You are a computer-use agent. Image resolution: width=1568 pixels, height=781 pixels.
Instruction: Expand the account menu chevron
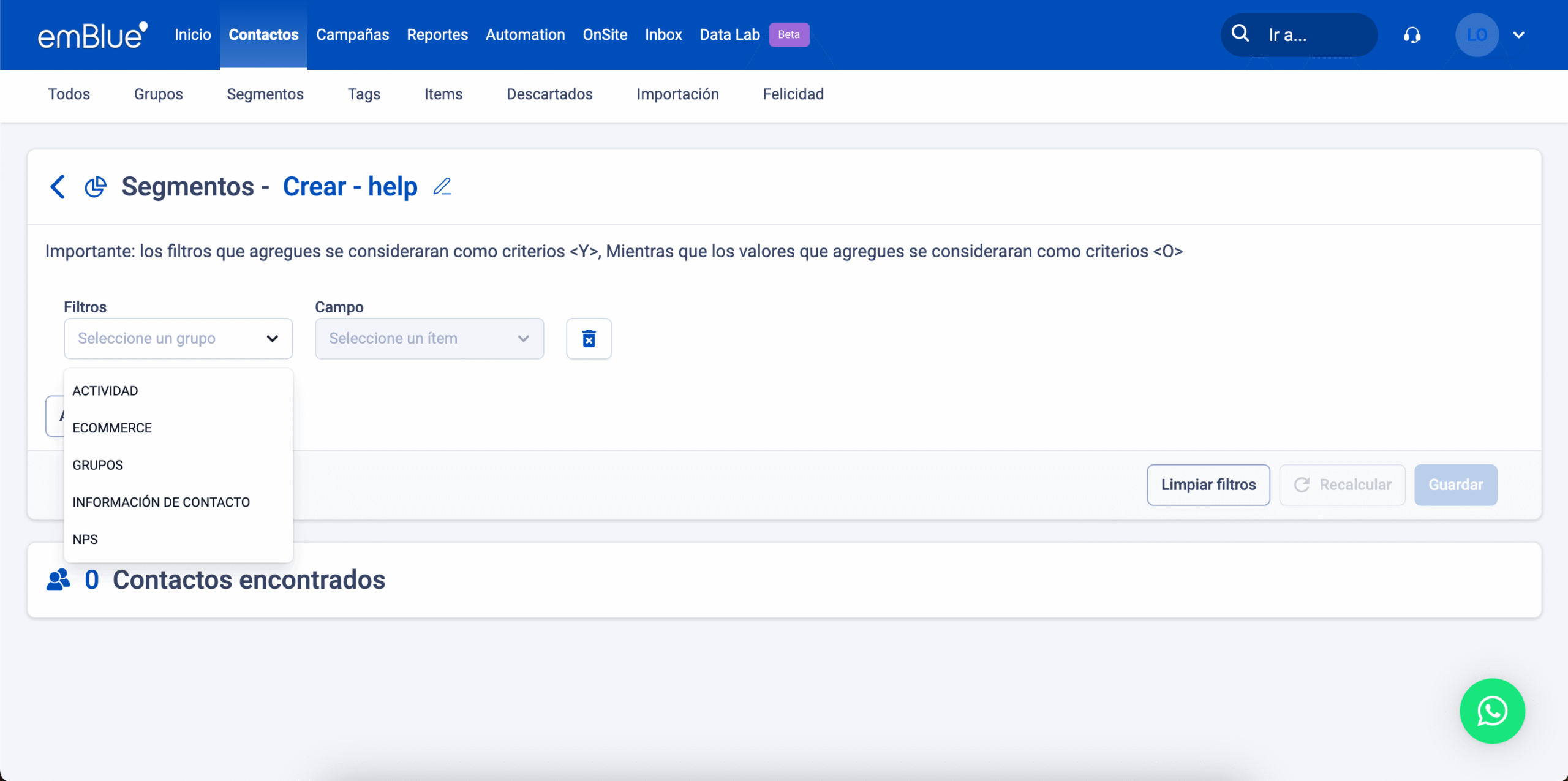(x=1519, y=35)
